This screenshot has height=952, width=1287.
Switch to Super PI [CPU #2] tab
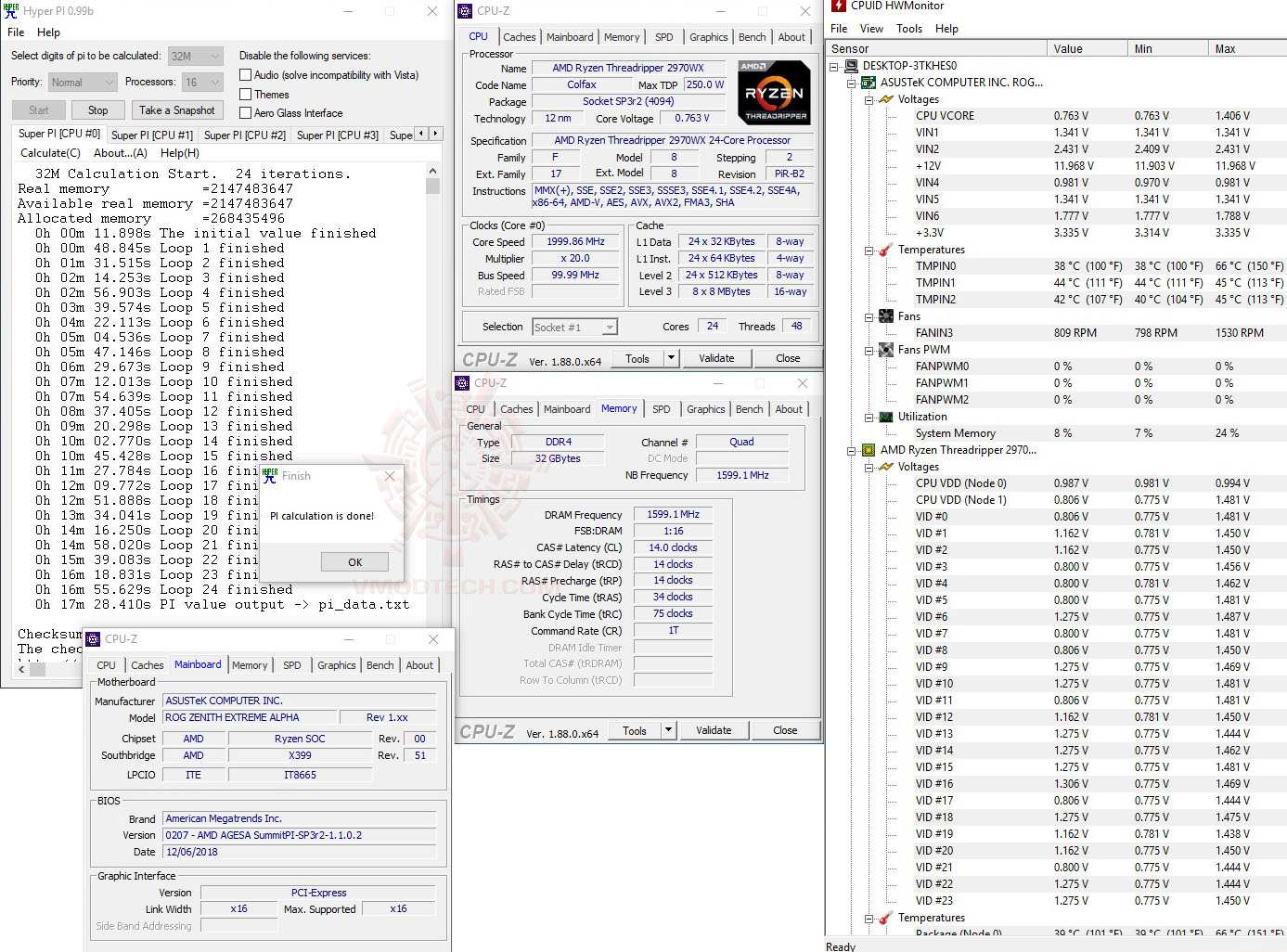(x=245, y=135)
